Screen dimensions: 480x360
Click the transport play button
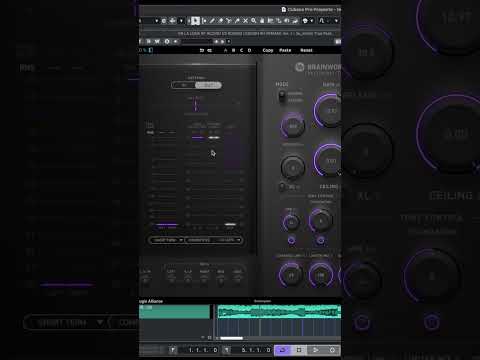pos(315,350)
